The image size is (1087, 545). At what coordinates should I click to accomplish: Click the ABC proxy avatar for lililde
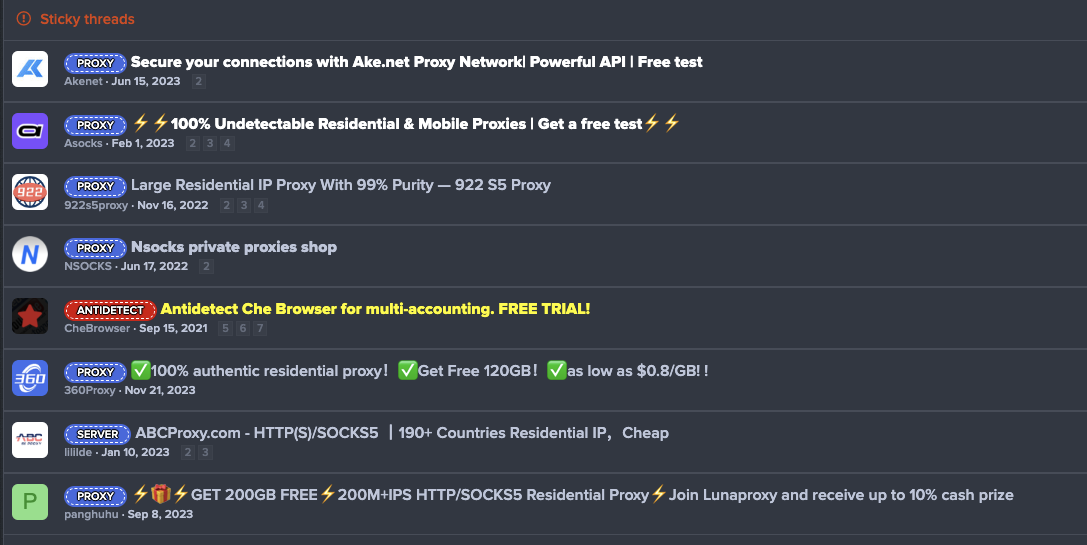tap(30, 440)
